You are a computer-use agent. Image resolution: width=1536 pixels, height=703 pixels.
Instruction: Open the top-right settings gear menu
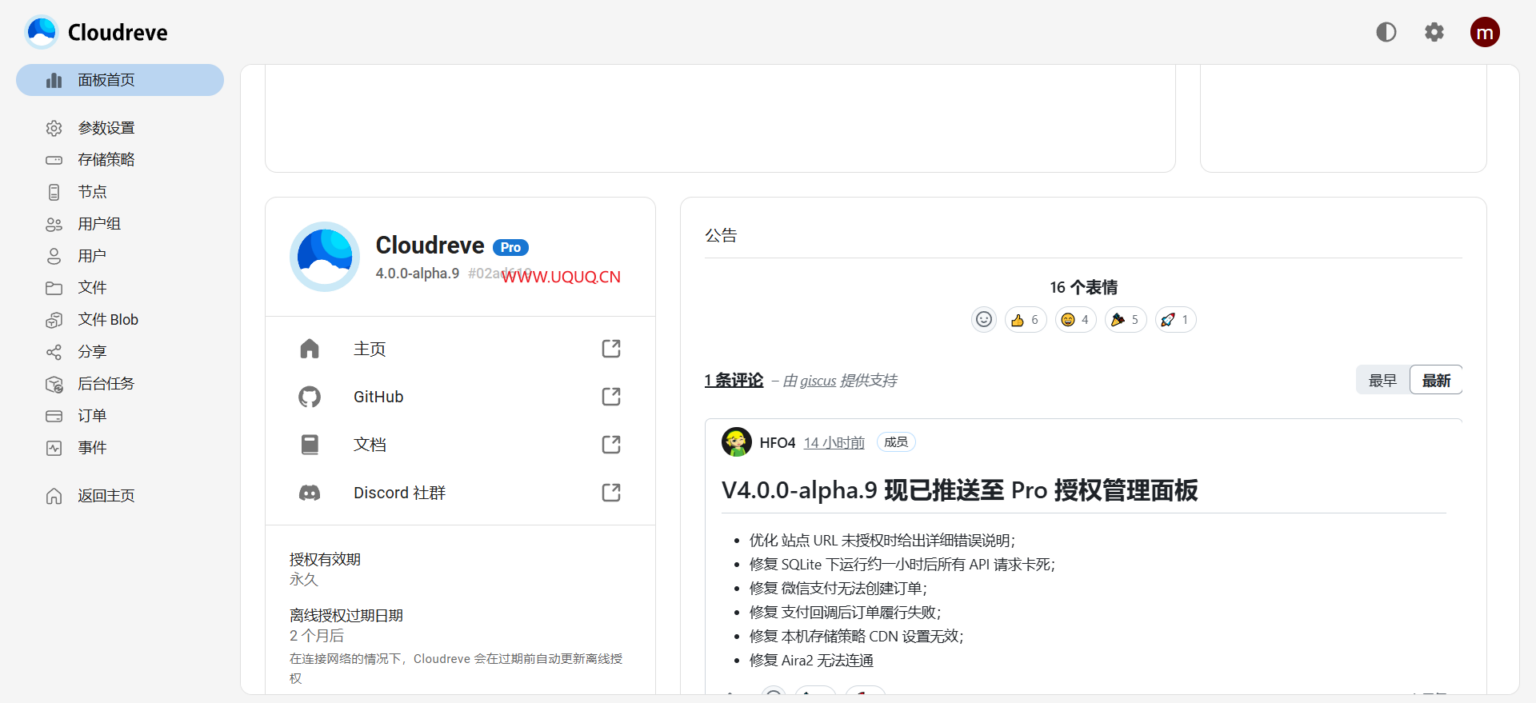[x=1434, y=31]
